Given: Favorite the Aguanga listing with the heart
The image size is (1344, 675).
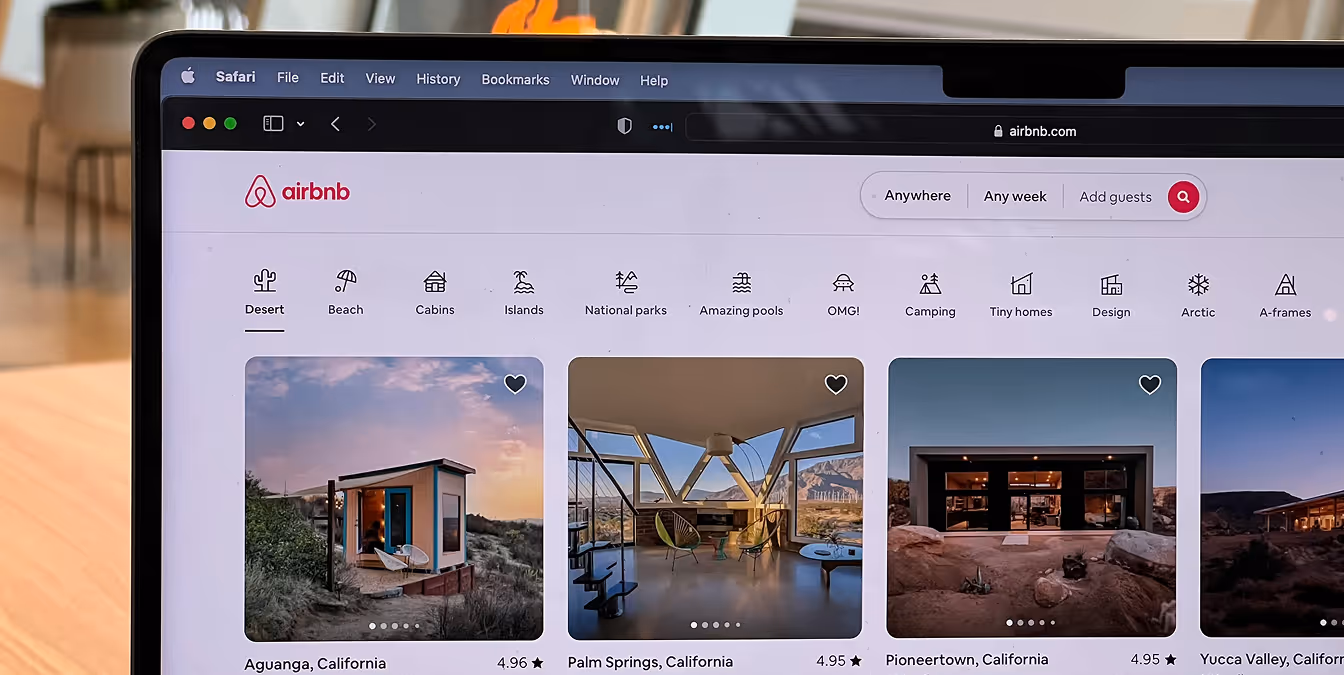Looking at the screenshot, I should click(515, 383).
